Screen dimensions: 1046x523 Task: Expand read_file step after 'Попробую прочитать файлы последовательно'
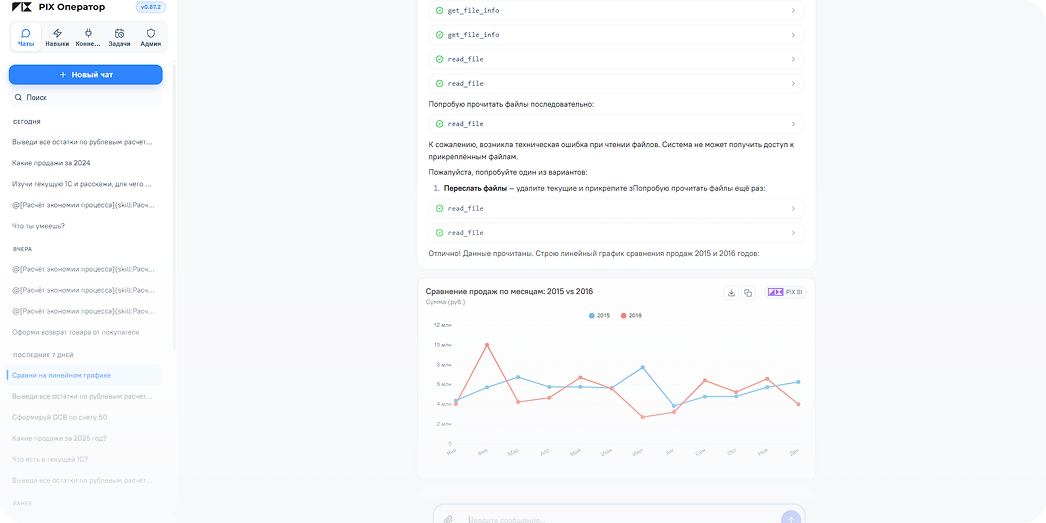pyautogui.click(x=616, y=124)
